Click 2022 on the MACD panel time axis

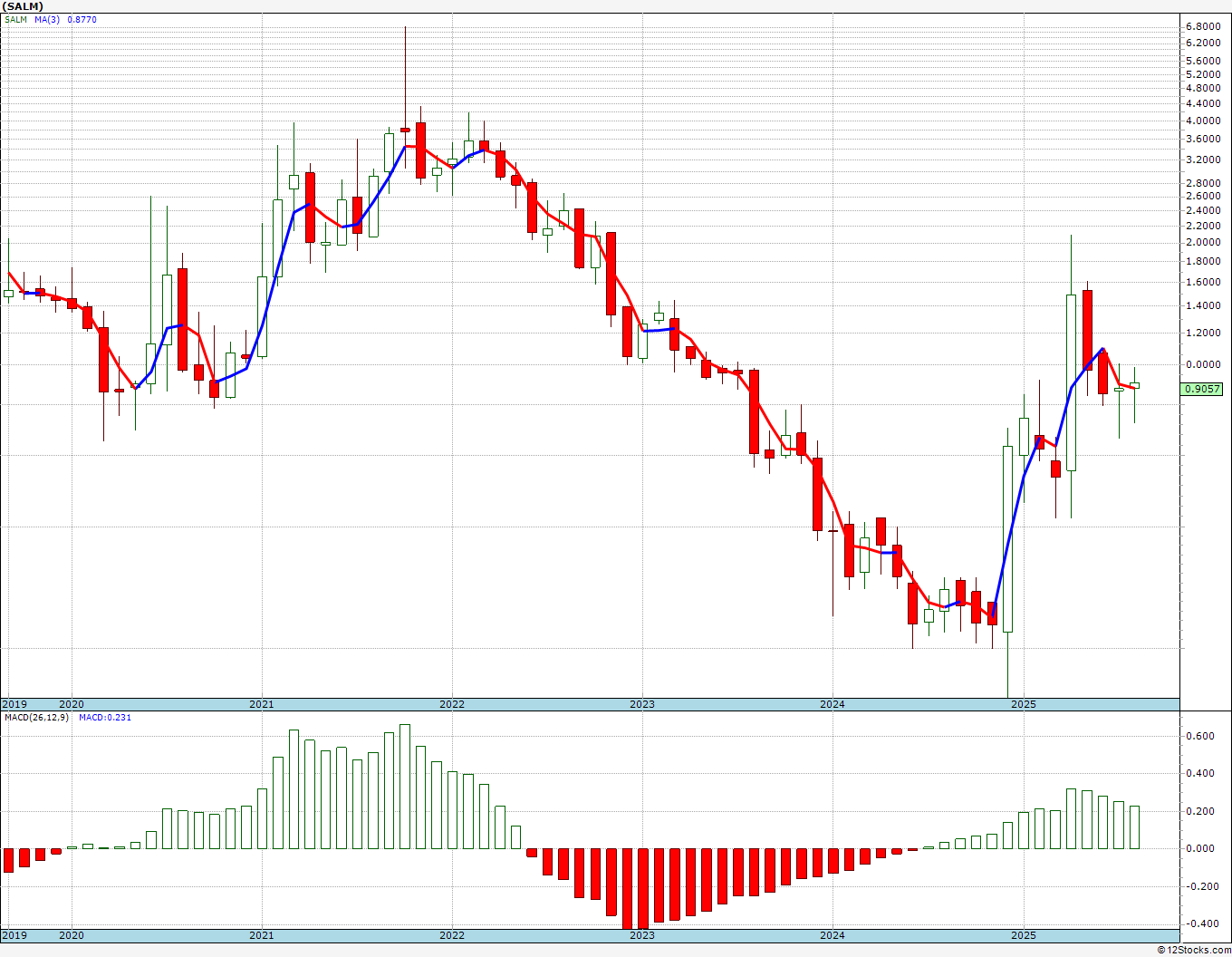[452, 934]
